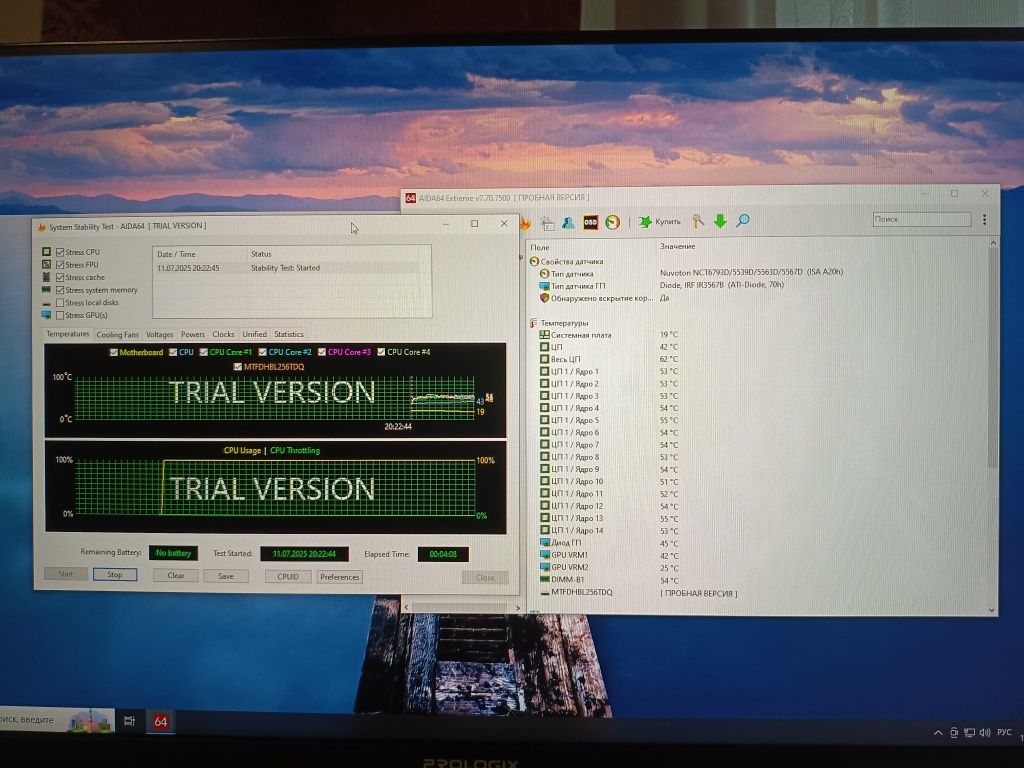This screenshot has height=768, width=1024.
Task: Click the chip icon beside Stress cache
Action: click(x=46, y=277)
